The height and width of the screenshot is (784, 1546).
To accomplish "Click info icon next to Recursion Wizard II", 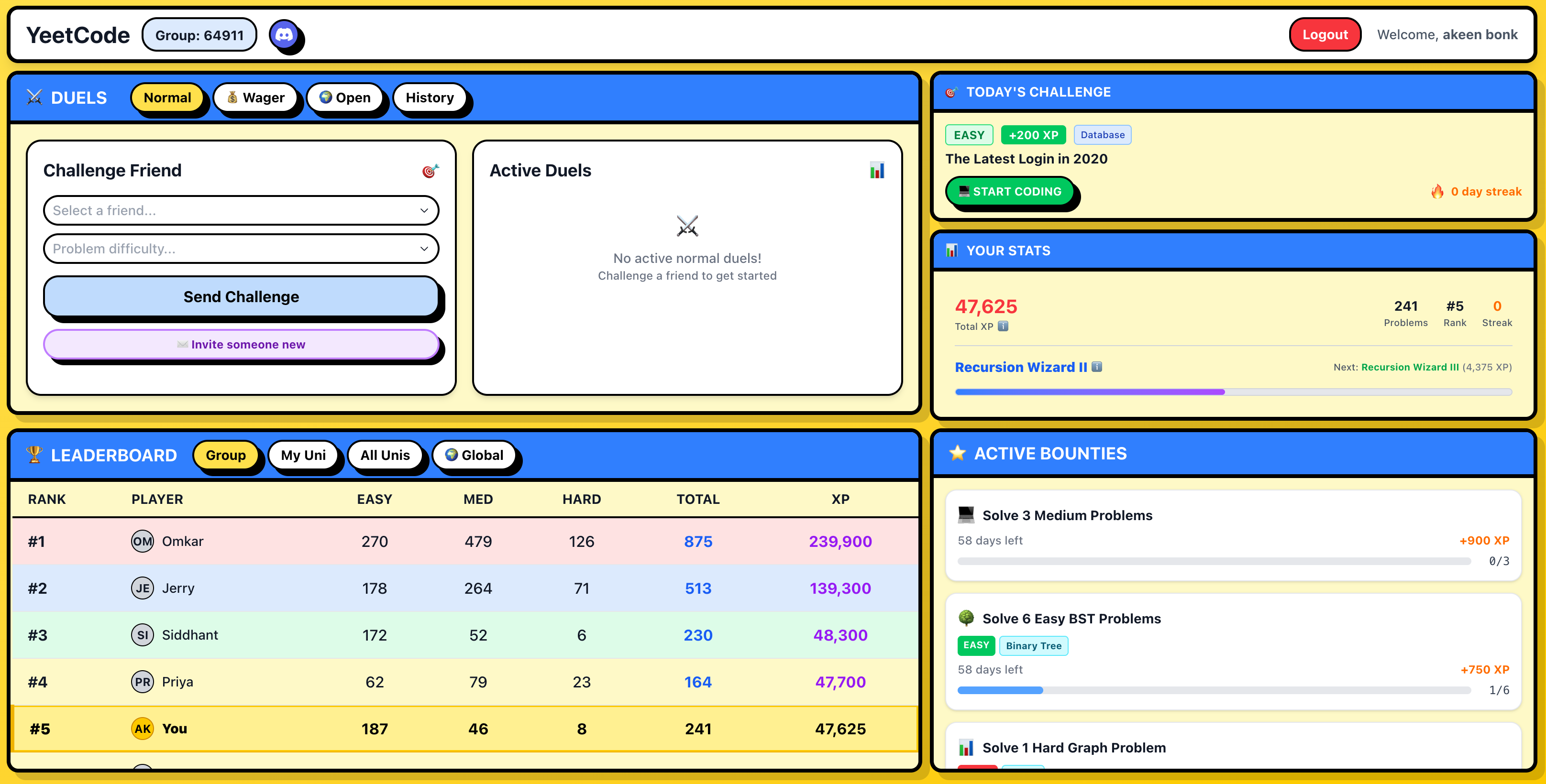I will pos(1096,367).
